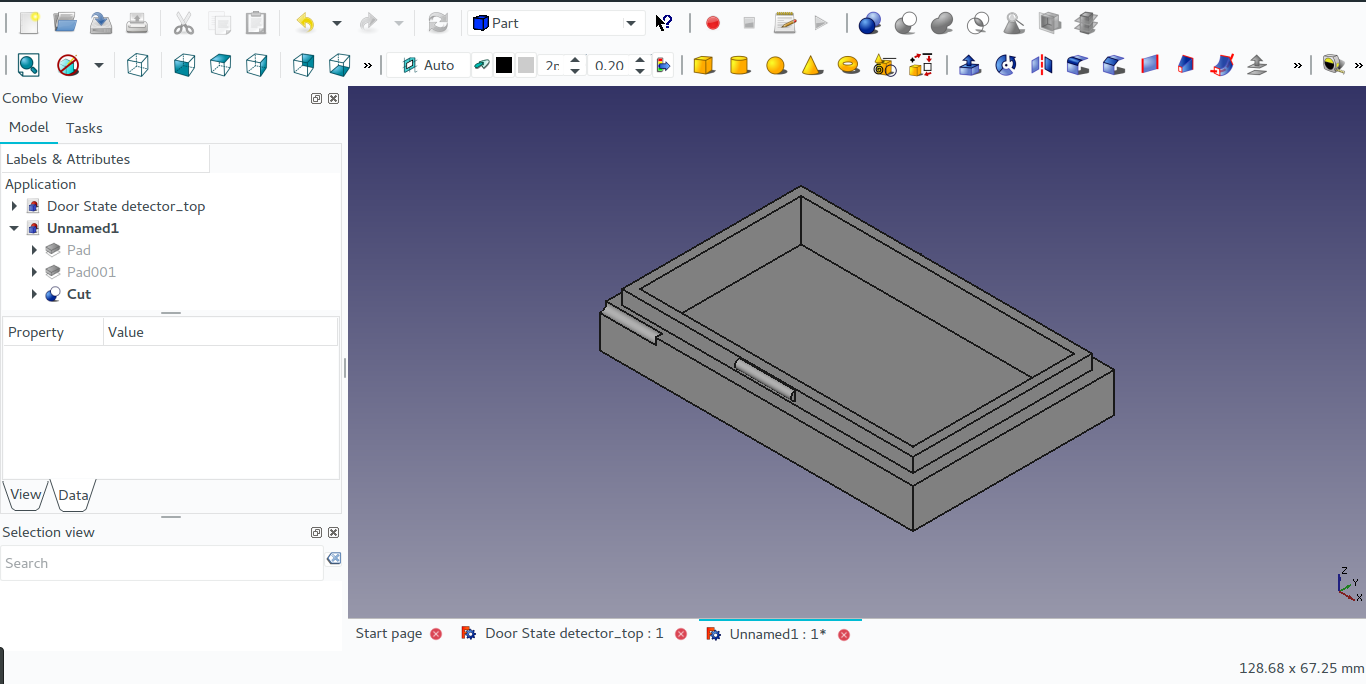Create a cylinder primitive

point(740,65)
